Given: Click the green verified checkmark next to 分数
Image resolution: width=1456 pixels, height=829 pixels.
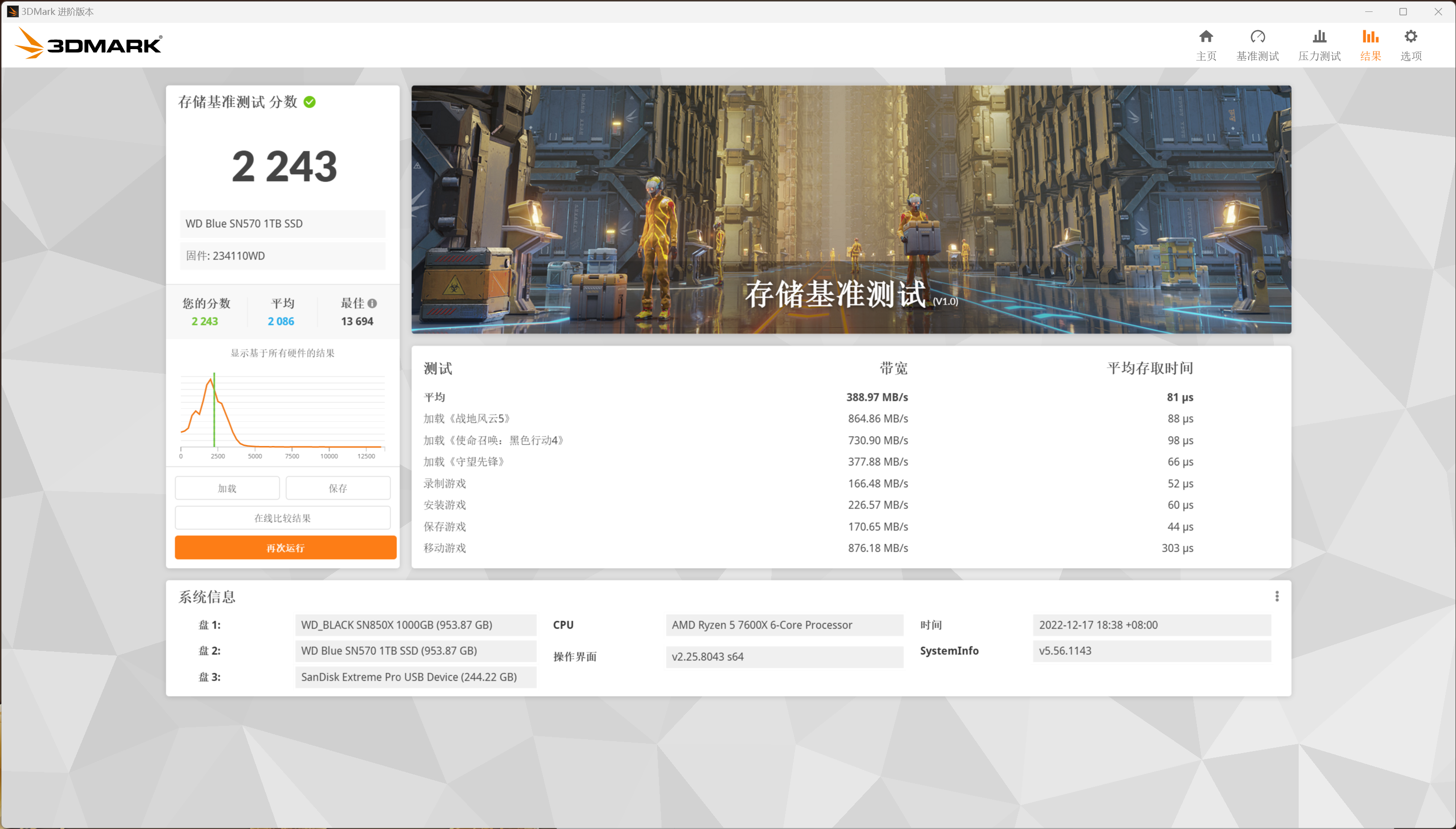Looking at the screenshot, I should (308, 103).
